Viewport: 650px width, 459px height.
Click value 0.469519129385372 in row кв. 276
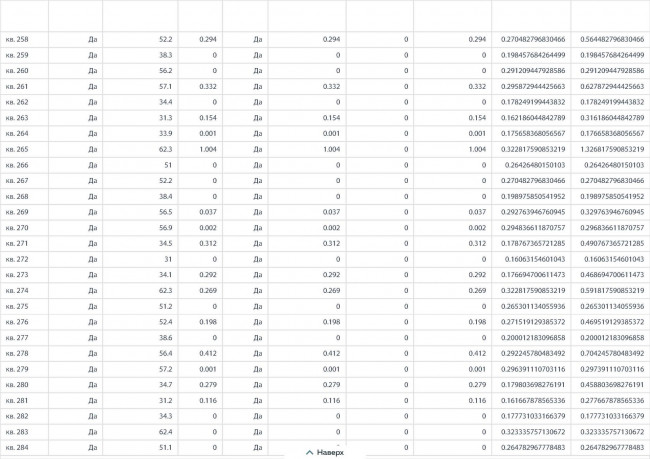pyautogui.click(x=612, y=322)
